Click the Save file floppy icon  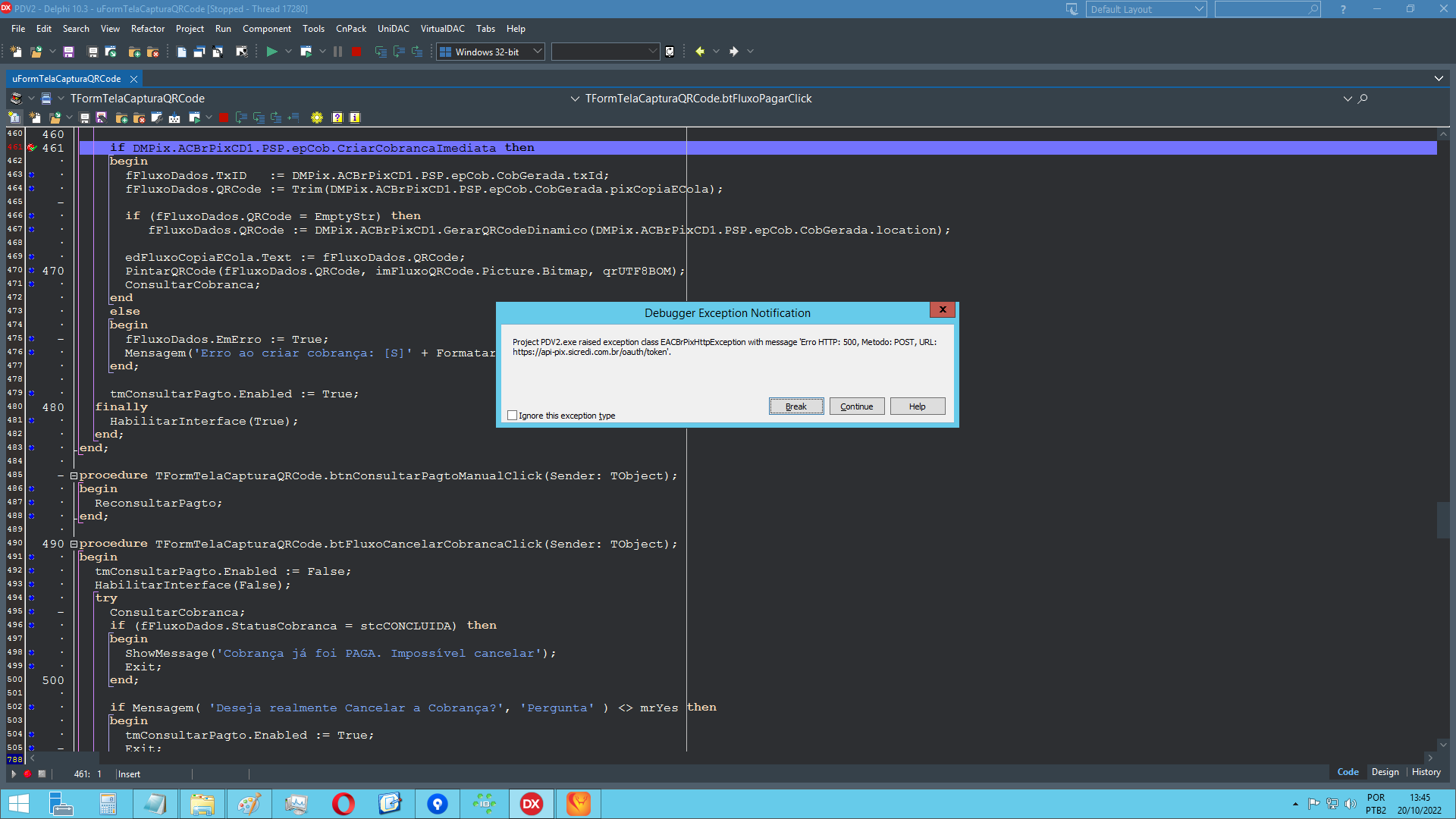[68, 52]
